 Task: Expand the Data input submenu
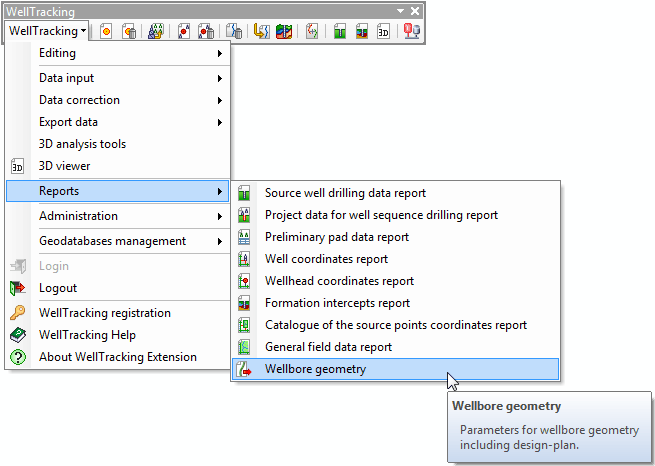(118, 78)
